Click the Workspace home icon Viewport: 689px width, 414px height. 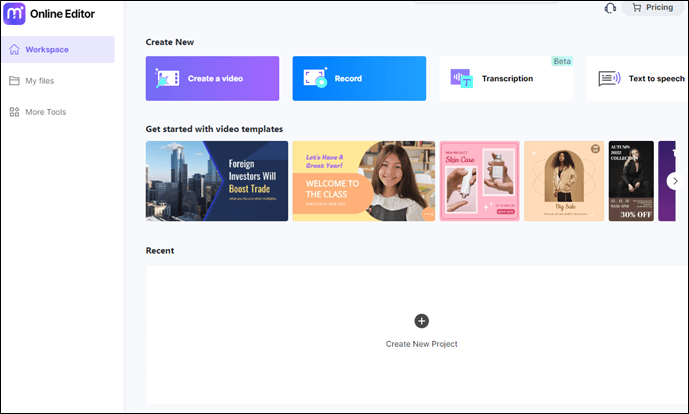[15, 49]
